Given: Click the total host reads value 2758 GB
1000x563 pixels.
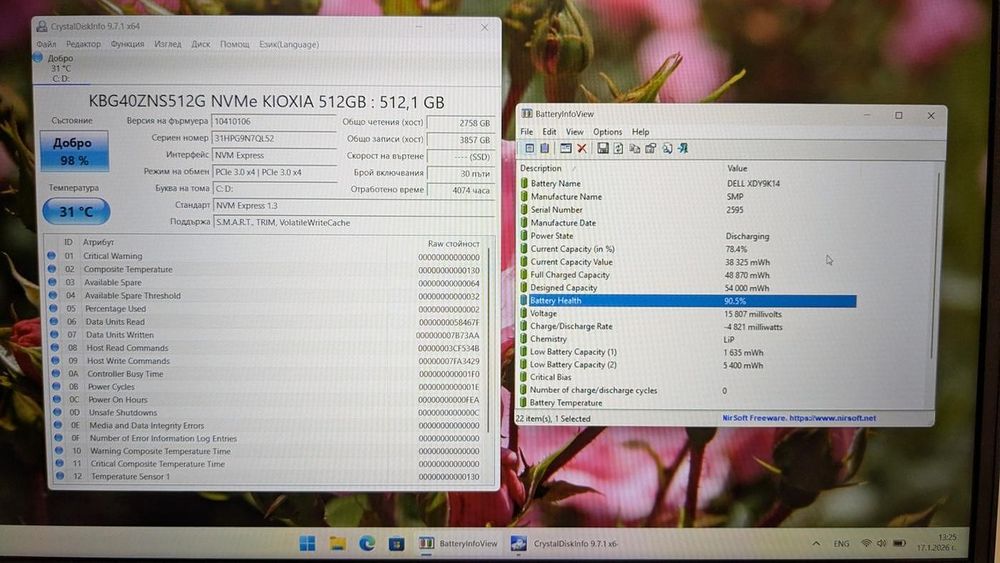Looking at the screenshot, I should pyautogui.click(x=460, y=123).
